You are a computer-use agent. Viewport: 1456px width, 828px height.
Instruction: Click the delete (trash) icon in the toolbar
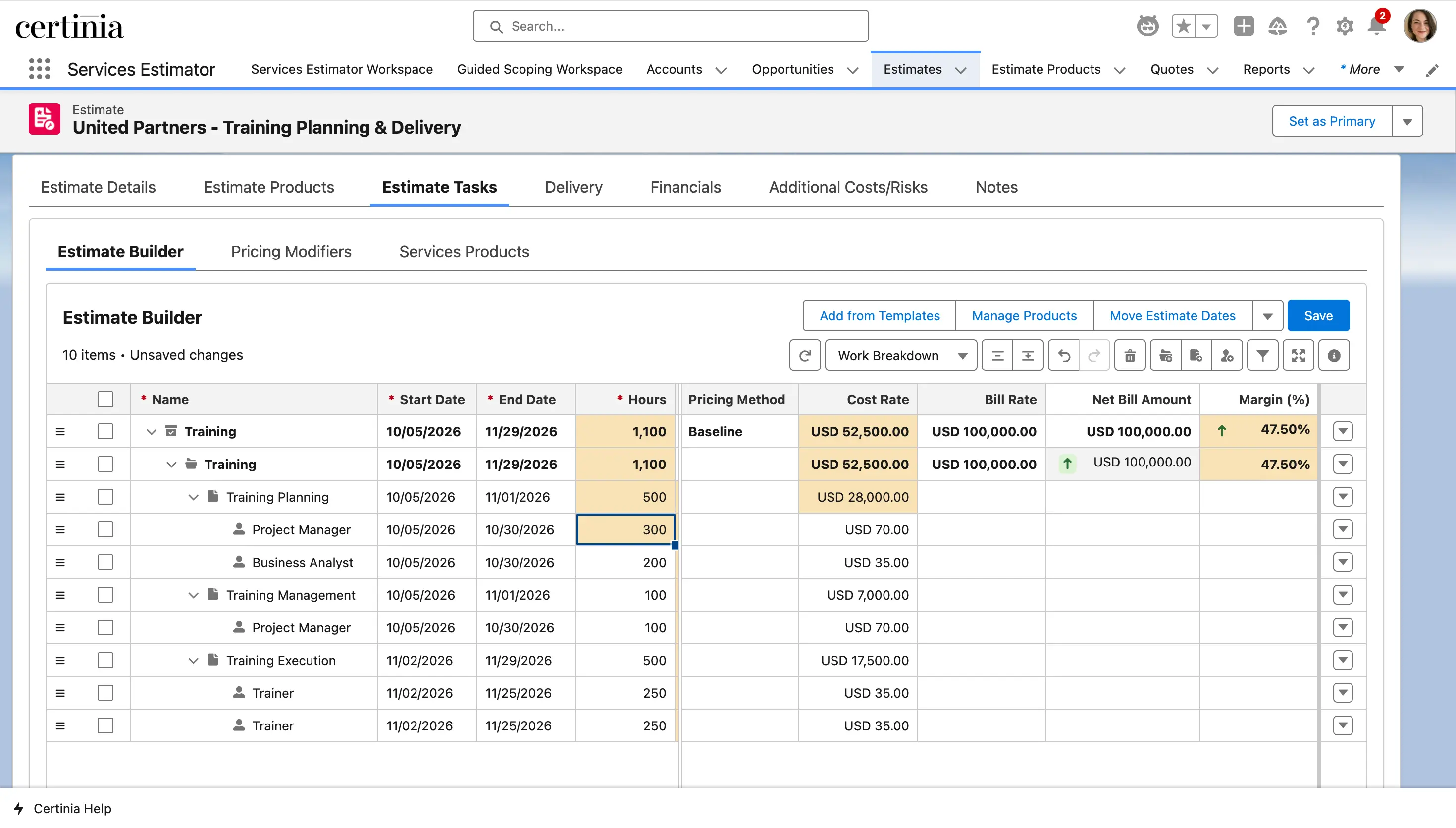[x=1130, y=355]
